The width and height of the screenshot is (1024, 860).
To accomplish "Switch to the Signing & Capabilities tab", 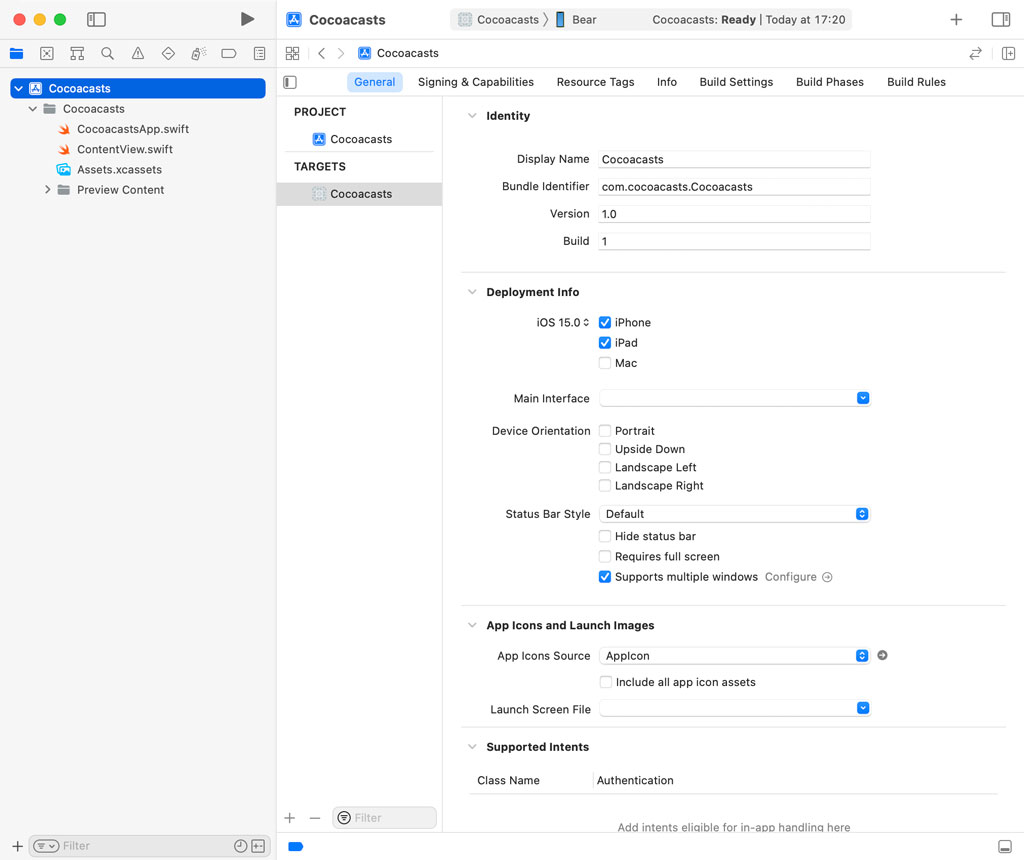I will point(476,82).
